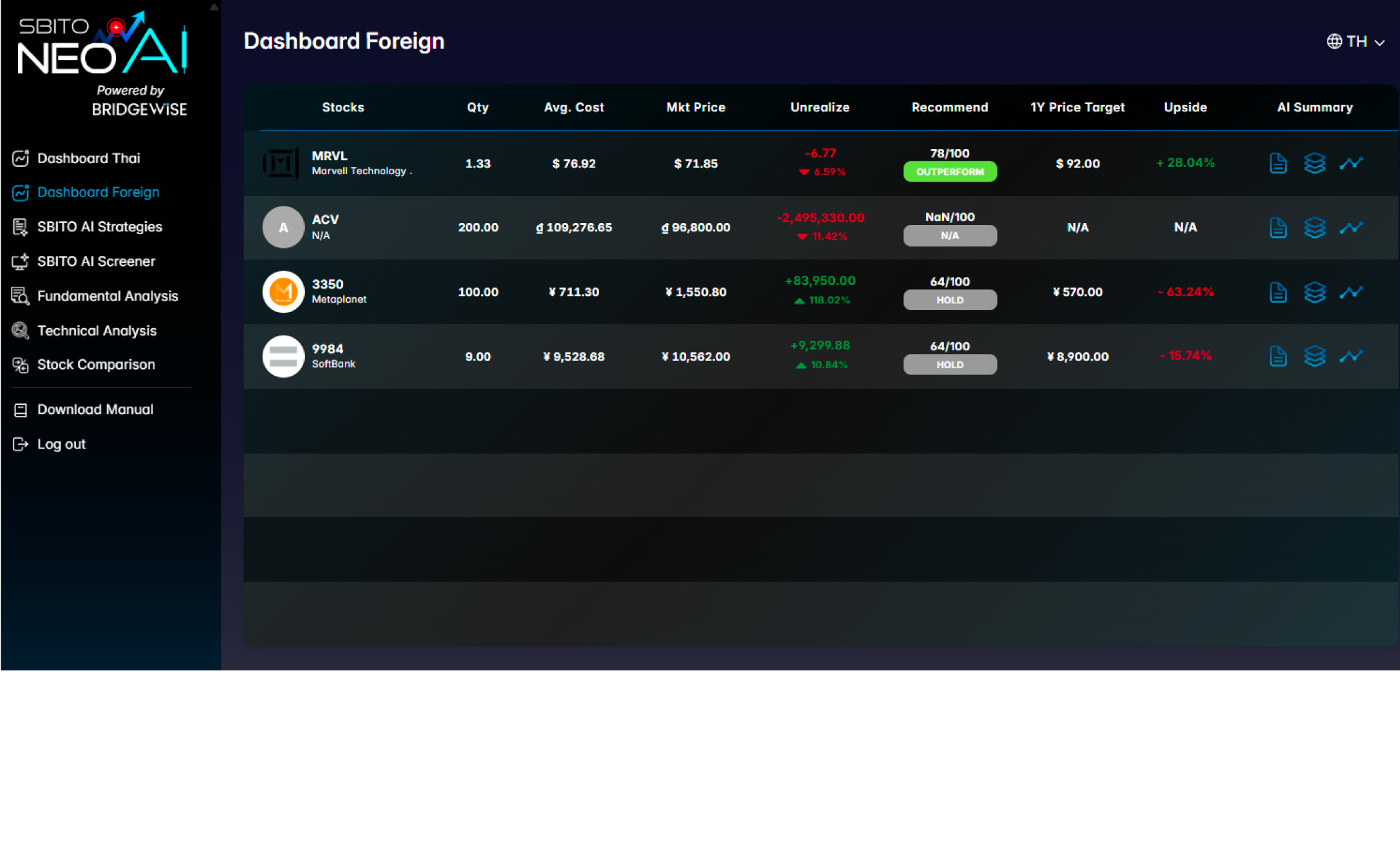Open Dashboard Thai from sidebar
This screenshot has height=849, width=1400.
point(88,158)
